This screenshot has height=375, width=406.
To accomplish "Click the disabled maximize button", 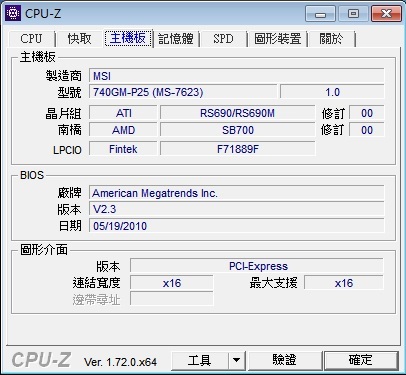I will click(353, 14).
